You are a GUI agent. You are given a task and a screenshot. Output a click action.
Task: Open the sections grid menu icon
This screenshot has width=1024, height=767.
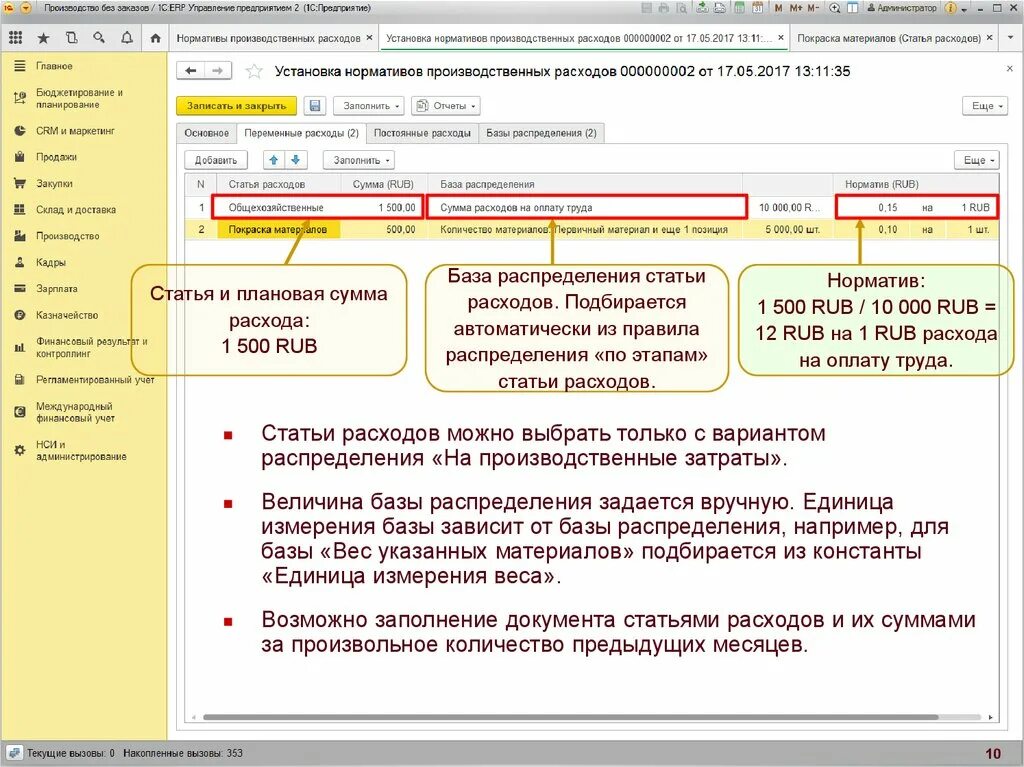(x=16, y=38)
